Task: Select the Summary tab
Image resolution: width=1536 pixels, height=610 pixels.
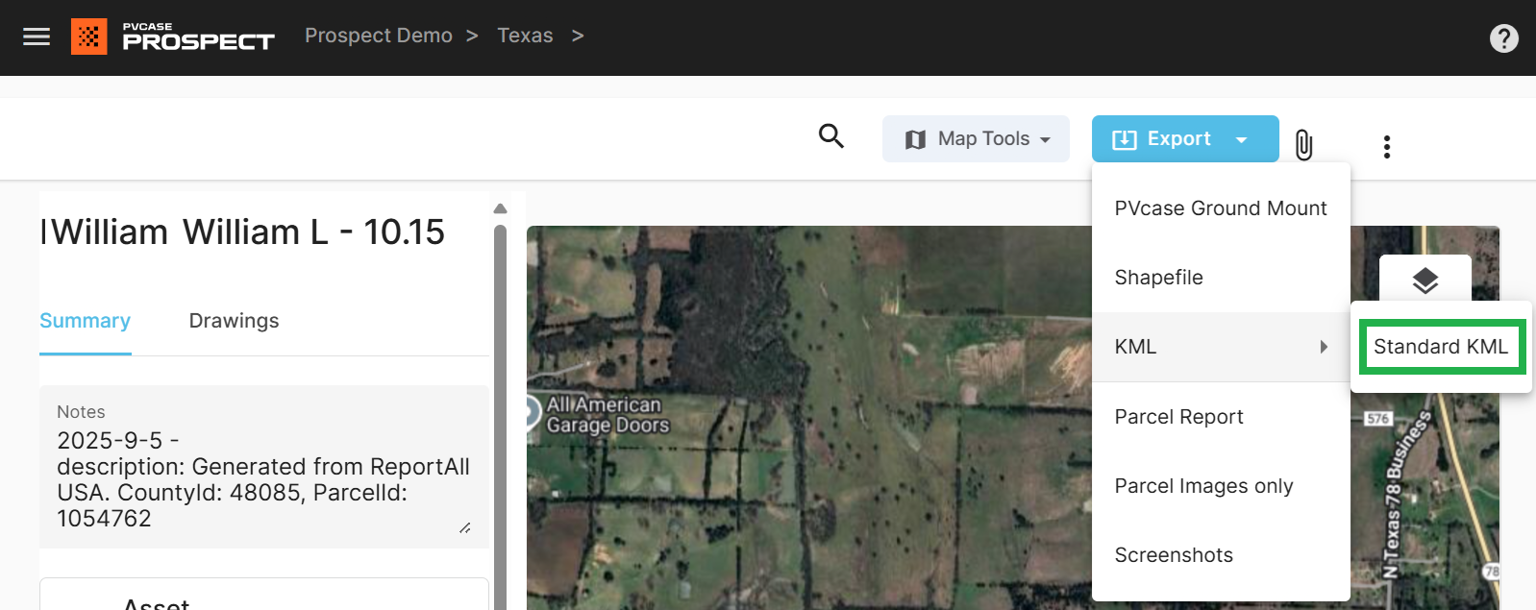Action: click(85, 321)
